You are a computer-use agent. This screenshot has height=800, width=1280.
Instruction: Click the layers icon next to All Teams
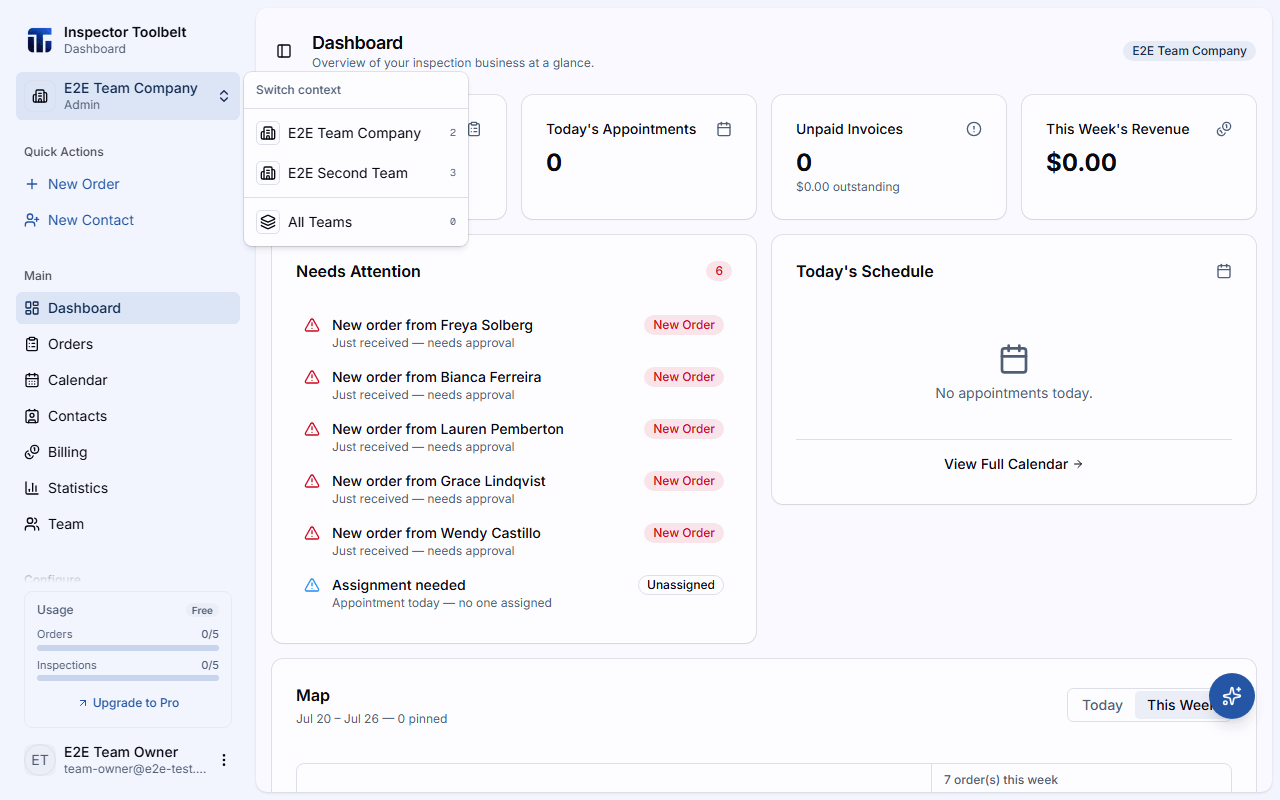tap(268, 222)
